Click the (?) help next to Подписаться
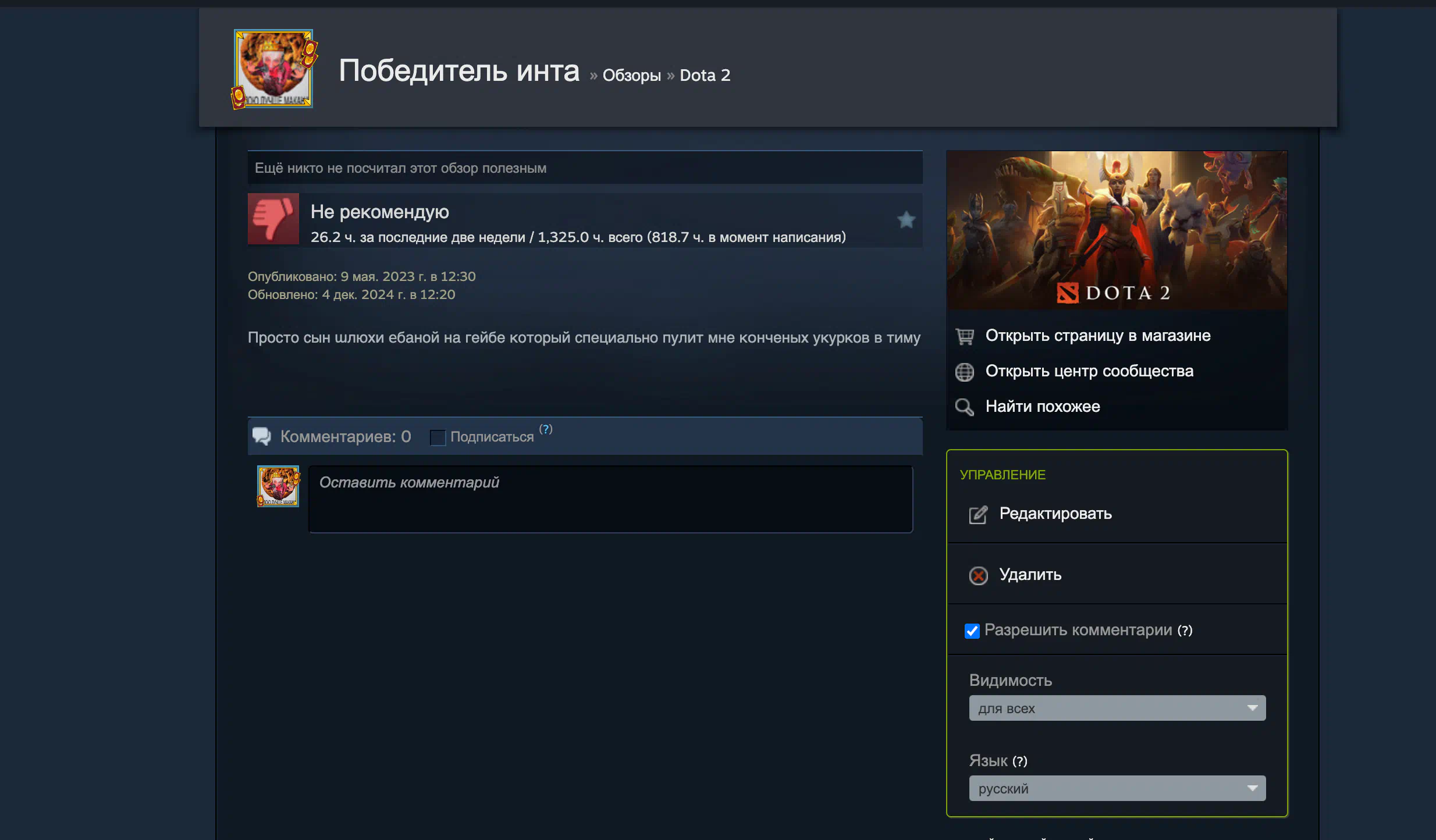 546,429
